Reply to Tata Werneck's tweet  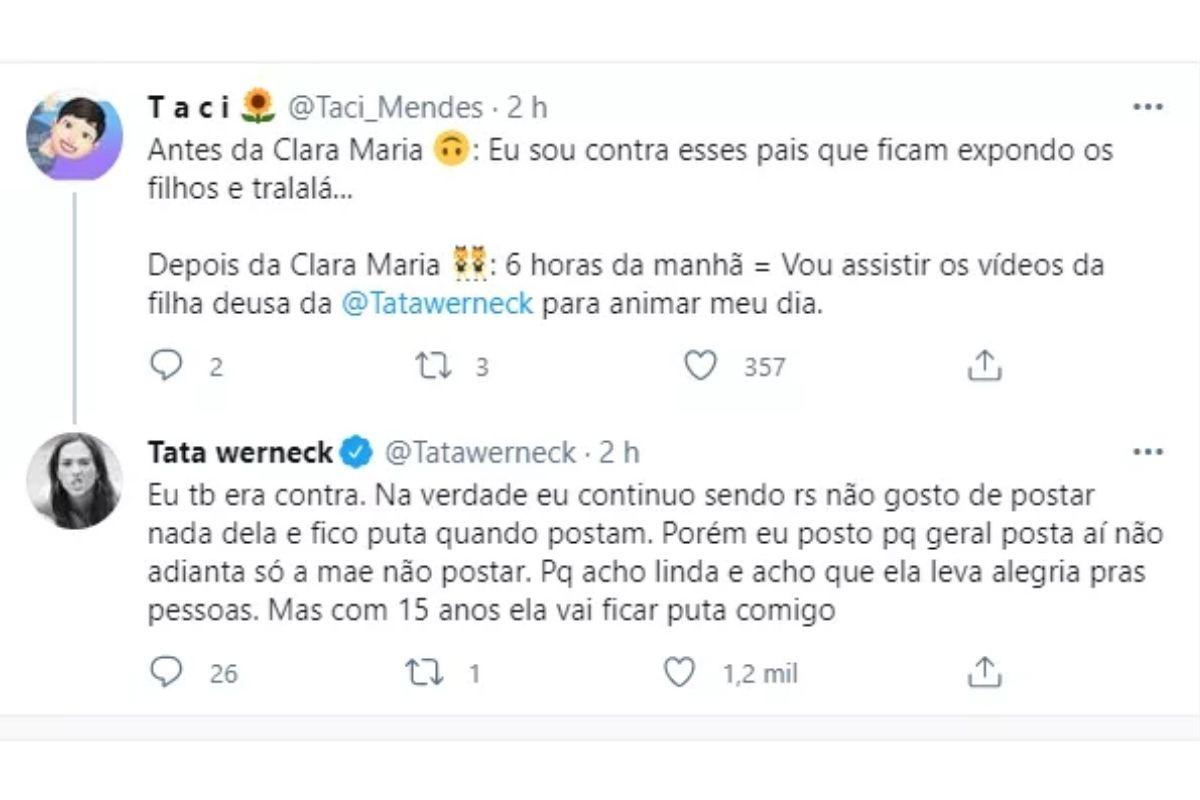tap(165, 673)
